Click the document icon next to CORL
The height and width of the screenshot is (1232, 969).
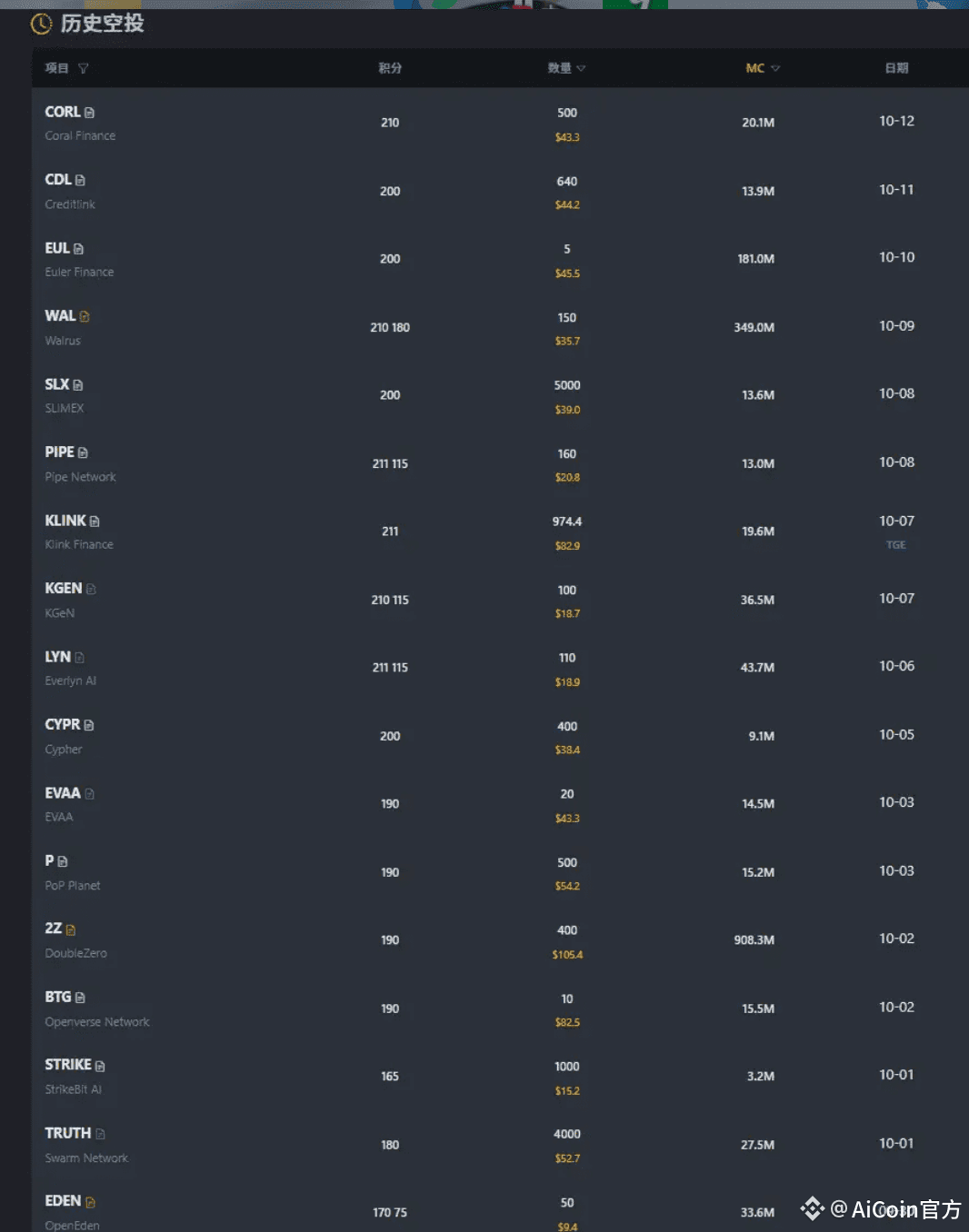click(x=89, y=113)
